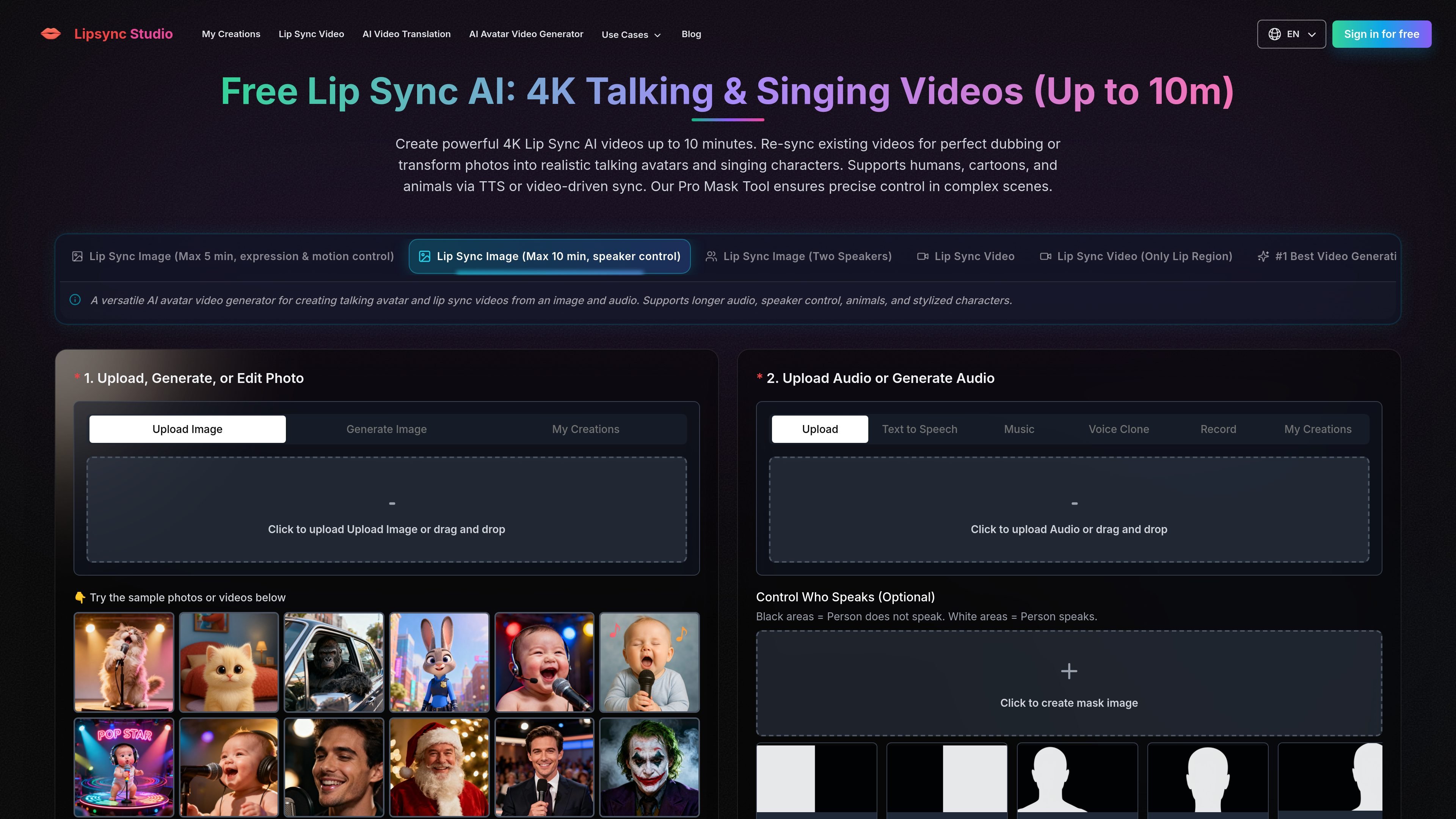Open the Voice Clone tab
This screenshot has height=819, width=1456.
point(1119,429)
